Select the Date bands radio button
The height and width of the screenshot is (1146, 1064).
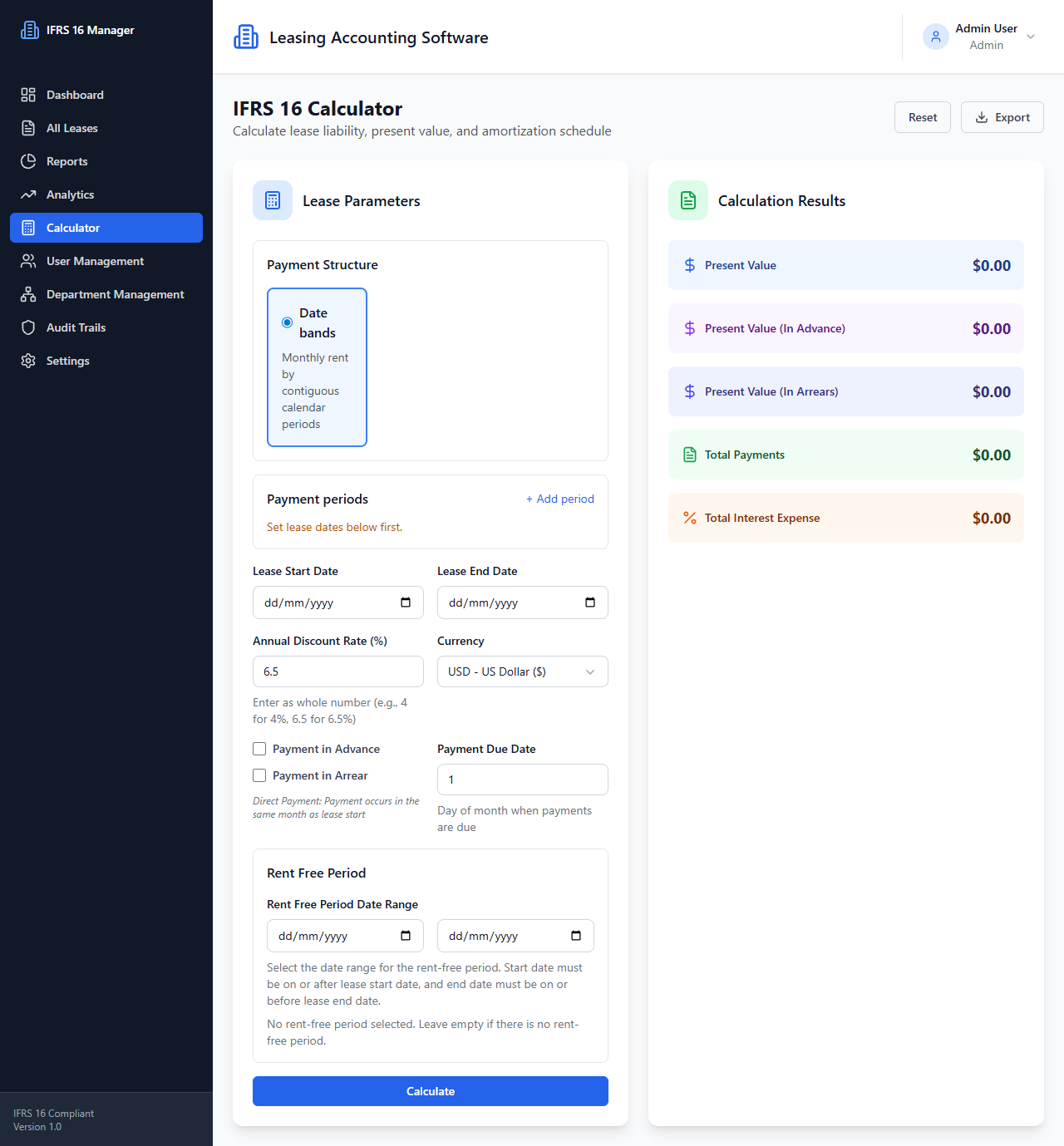click(287, 322)
